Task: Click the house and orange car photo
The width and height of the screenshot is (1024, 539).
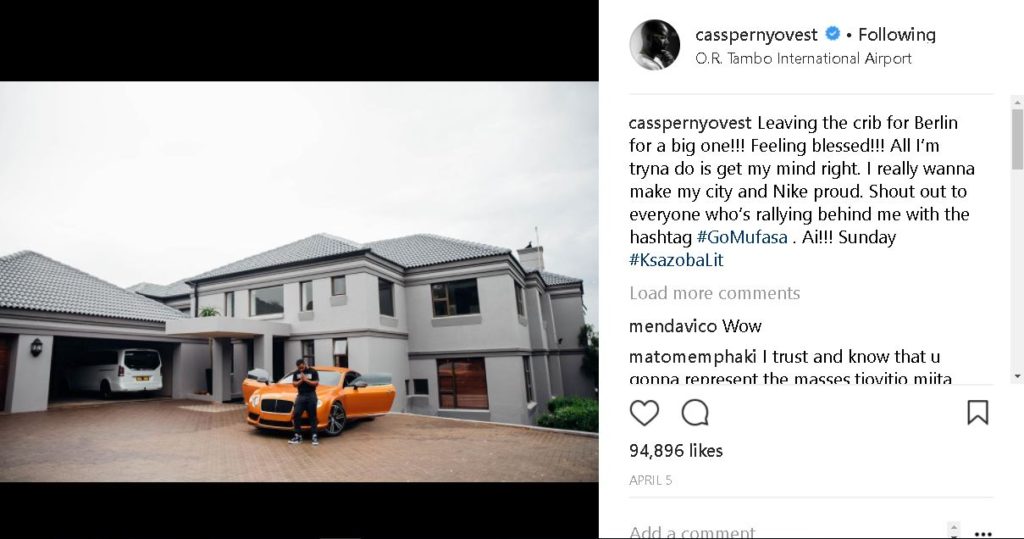Action: (x=299, y=282)
